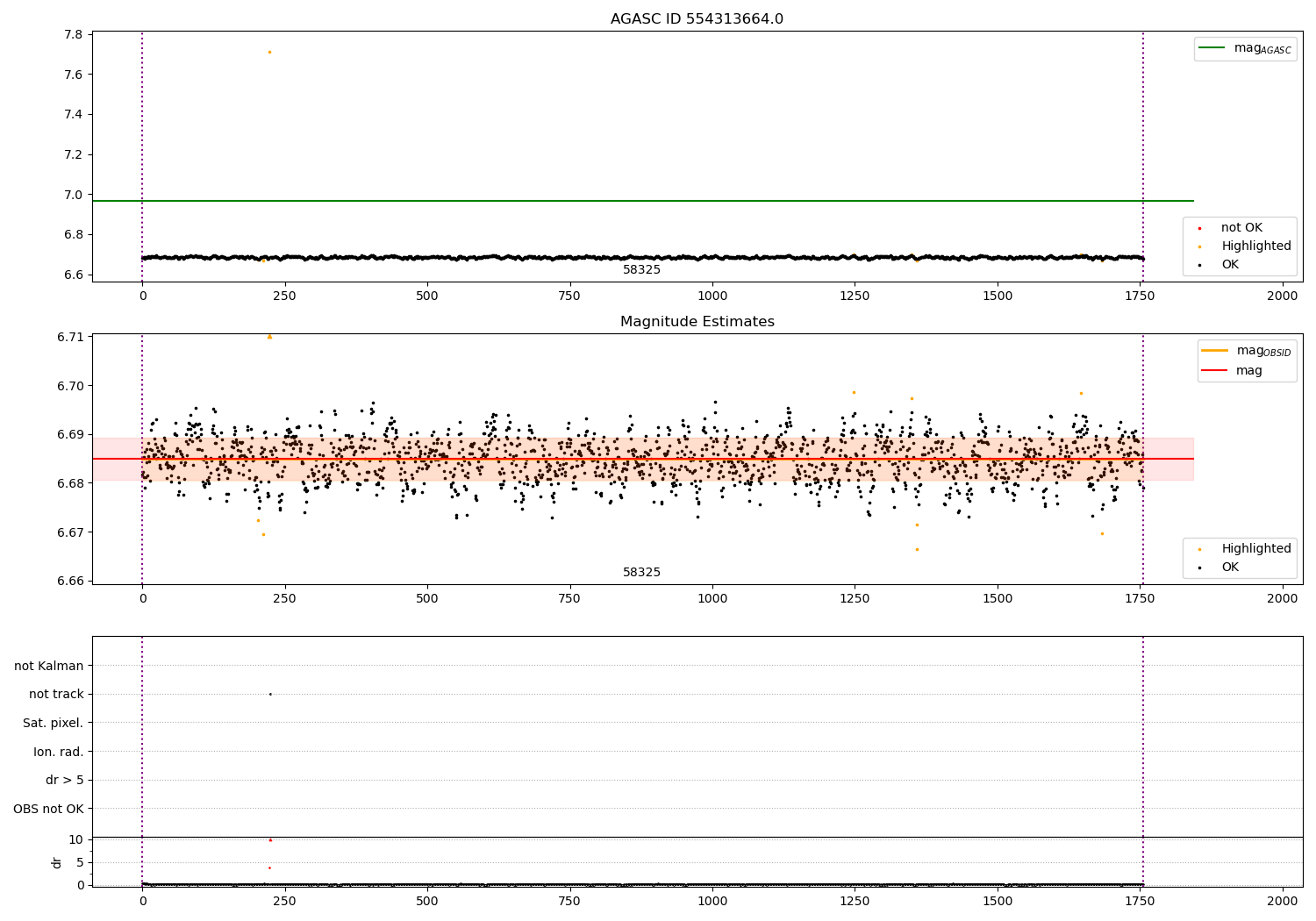Click the data point on the 'not track' row

pos(270,694)
